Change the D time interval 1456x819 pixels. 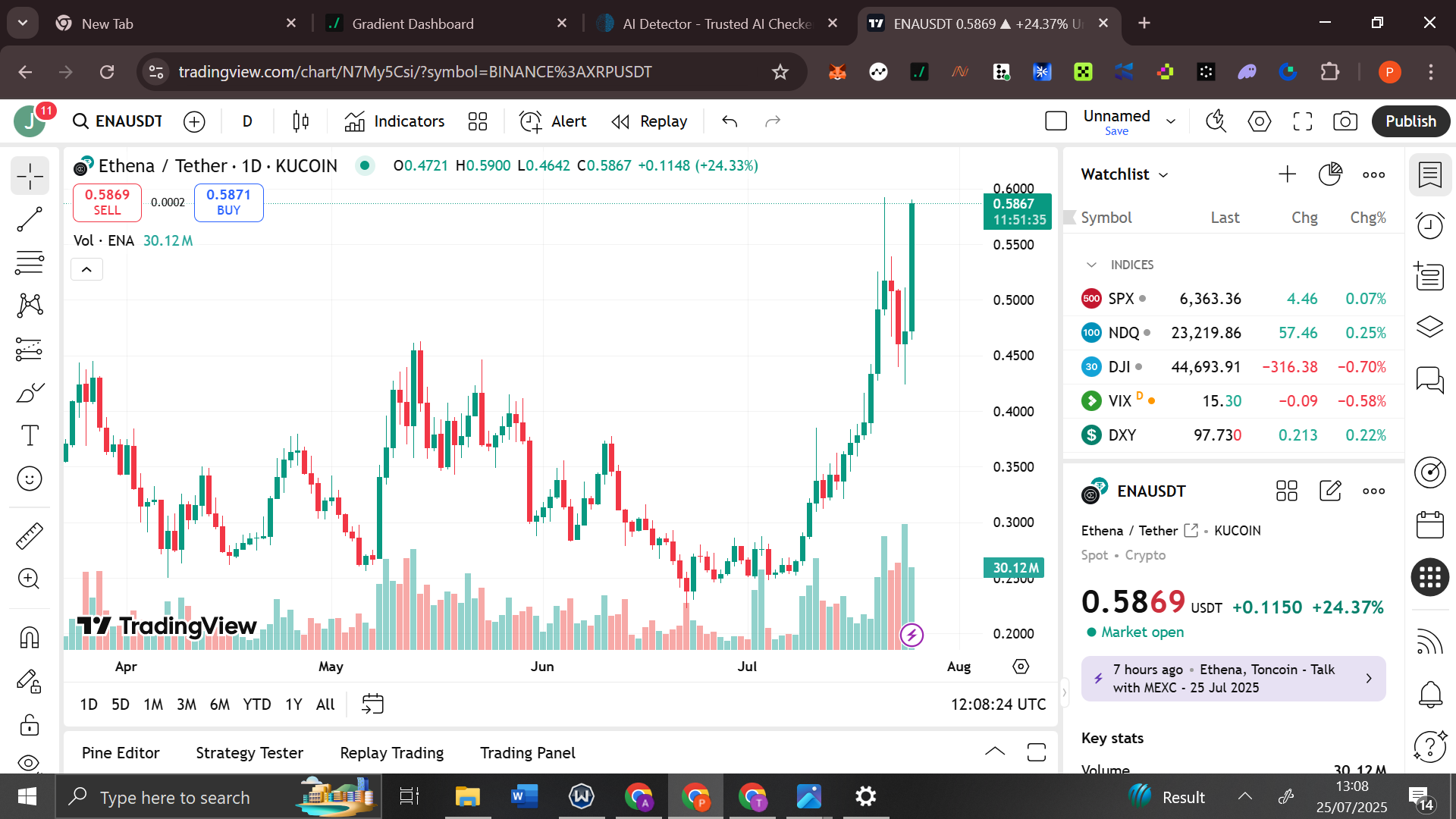247,121
